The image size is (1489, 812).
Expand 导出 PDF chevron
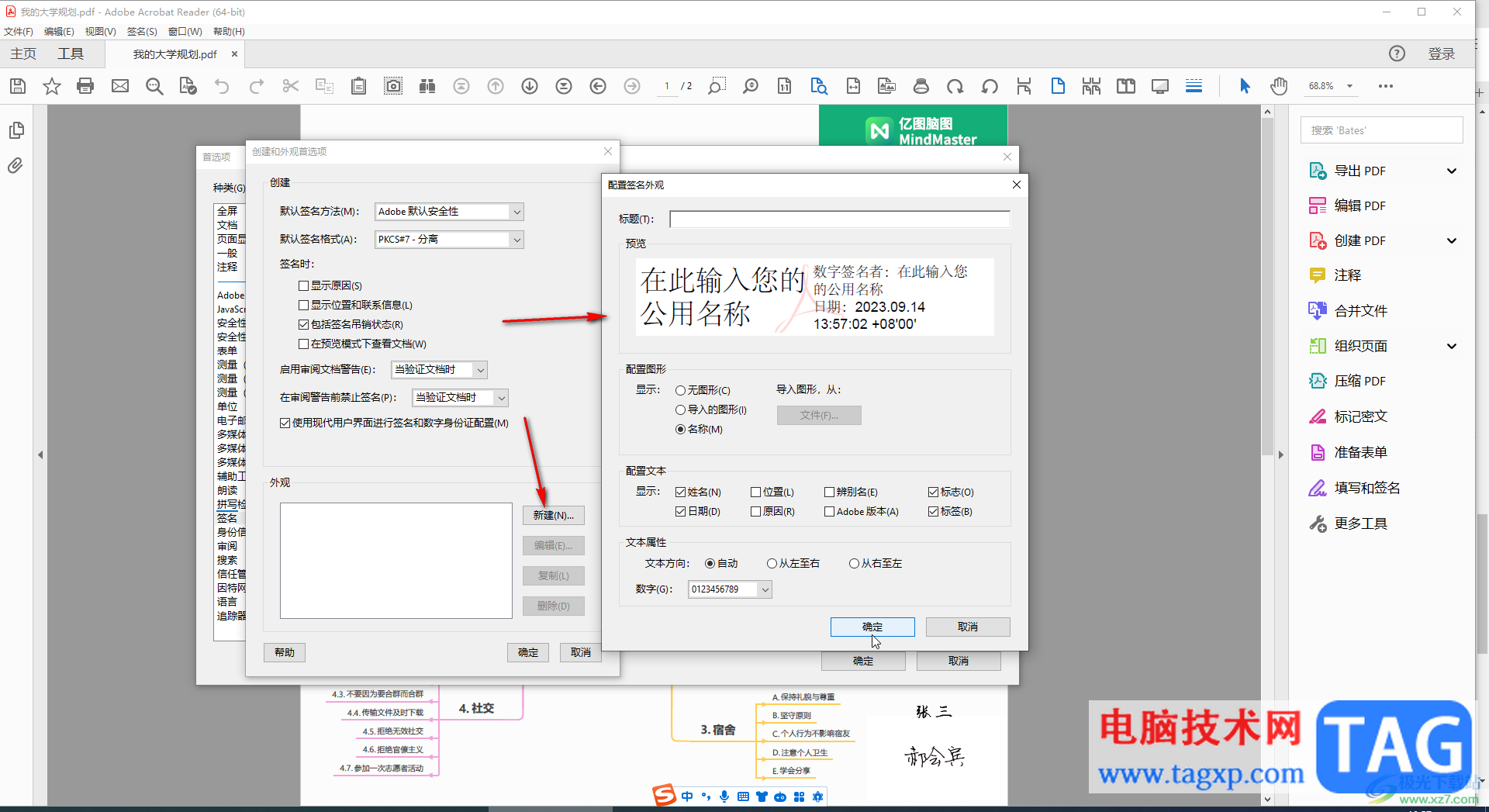(x=1452, y=171)
